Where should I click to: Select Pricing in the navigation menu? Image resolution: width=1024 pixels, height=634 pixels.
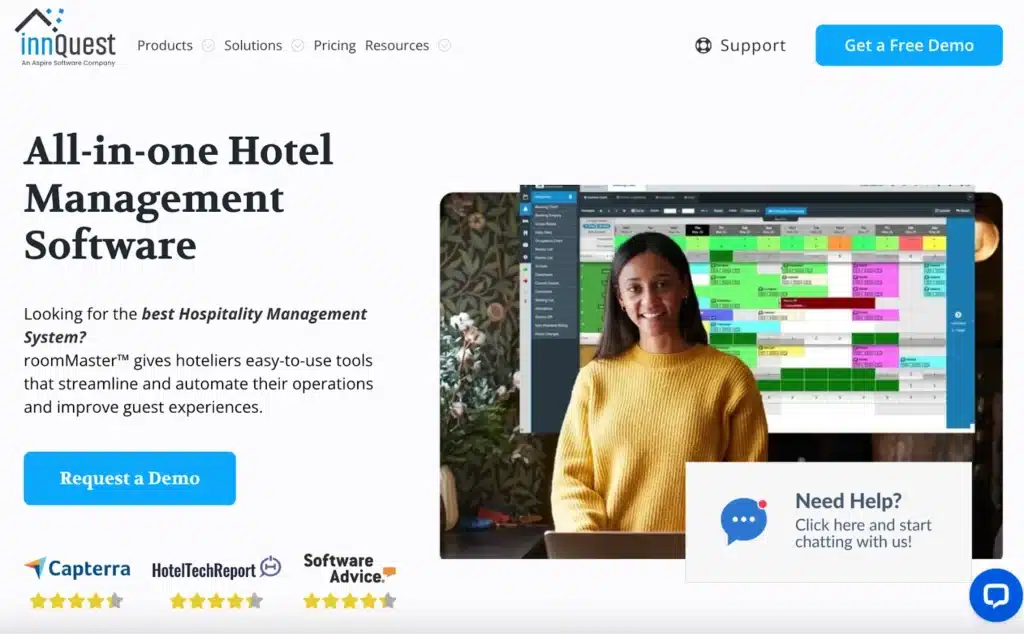pyautogui.click(x=334, y=45)
